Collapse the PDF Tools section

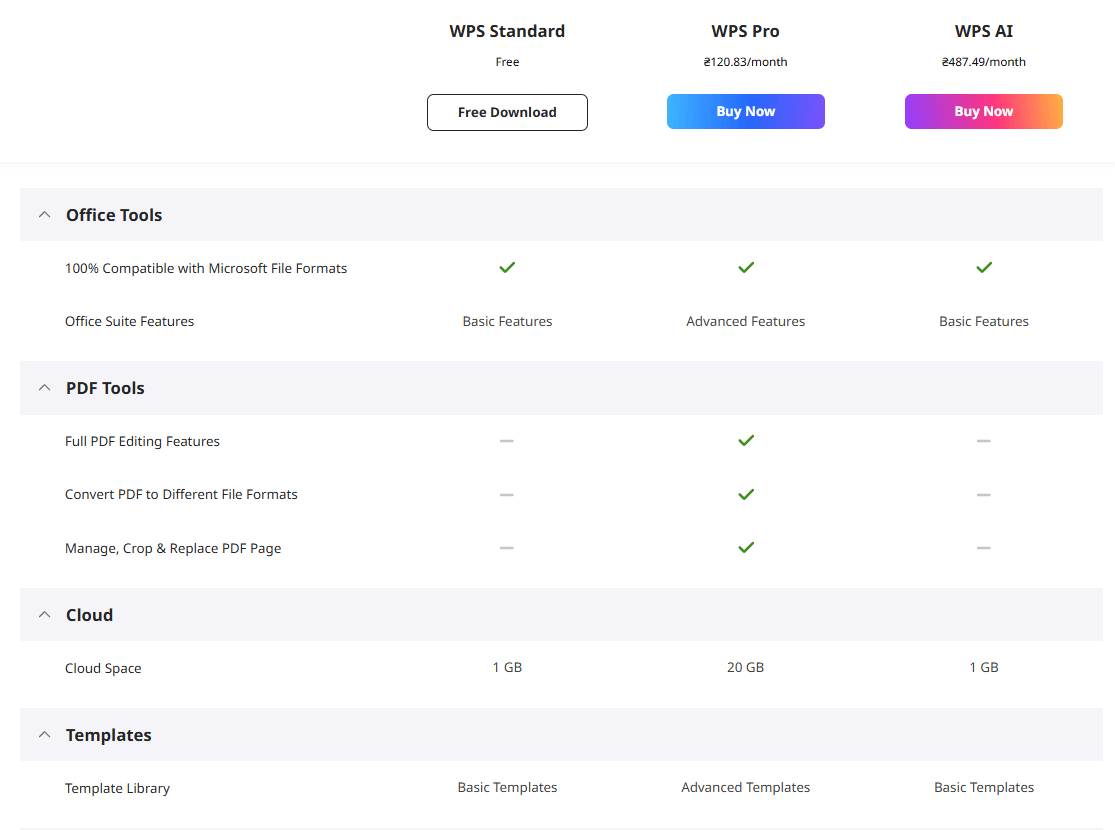point(44,387)
